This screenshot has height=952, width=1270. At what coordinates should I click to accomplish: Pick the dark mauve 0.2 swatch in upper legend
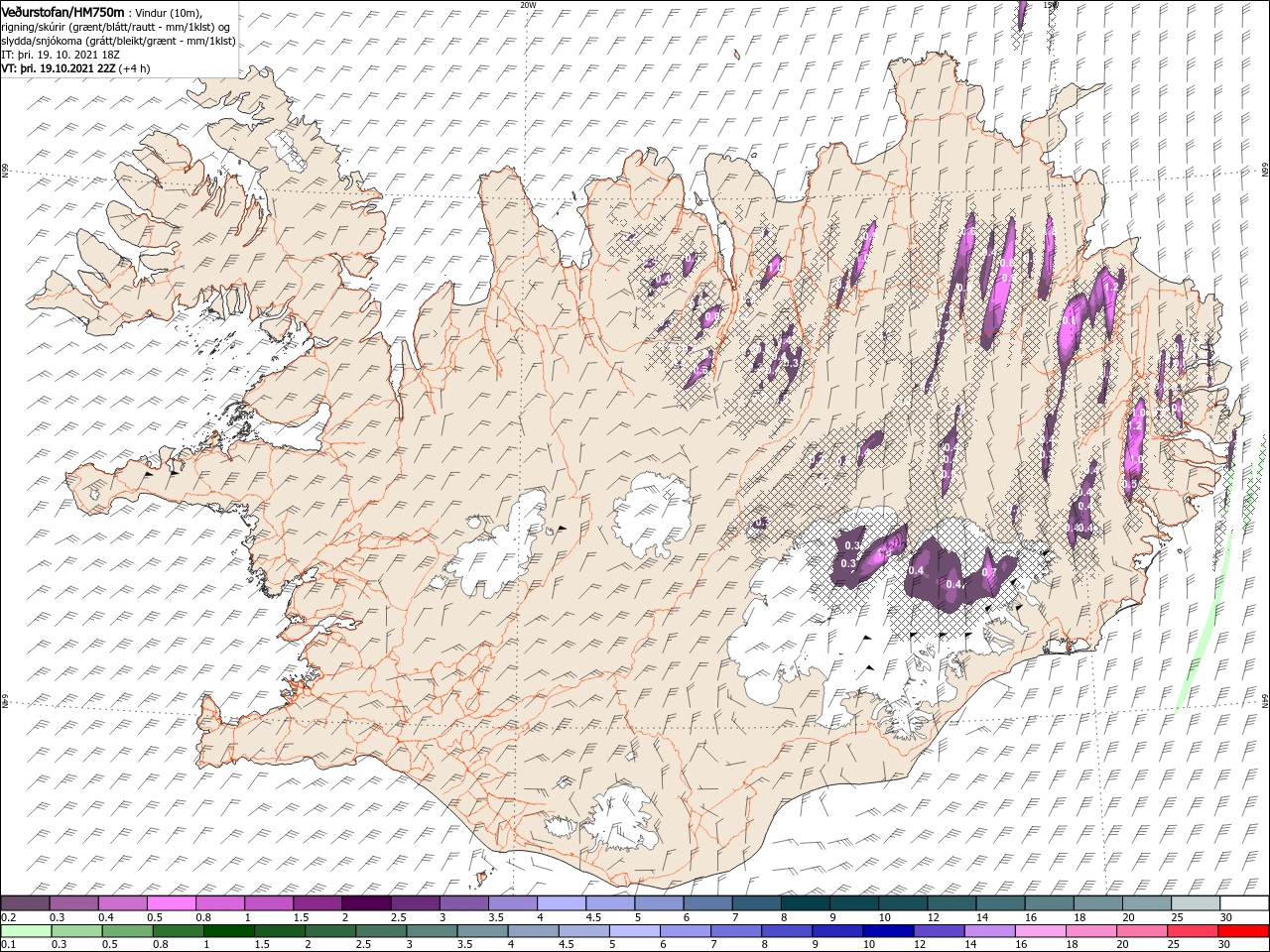[x=25, y=903]
